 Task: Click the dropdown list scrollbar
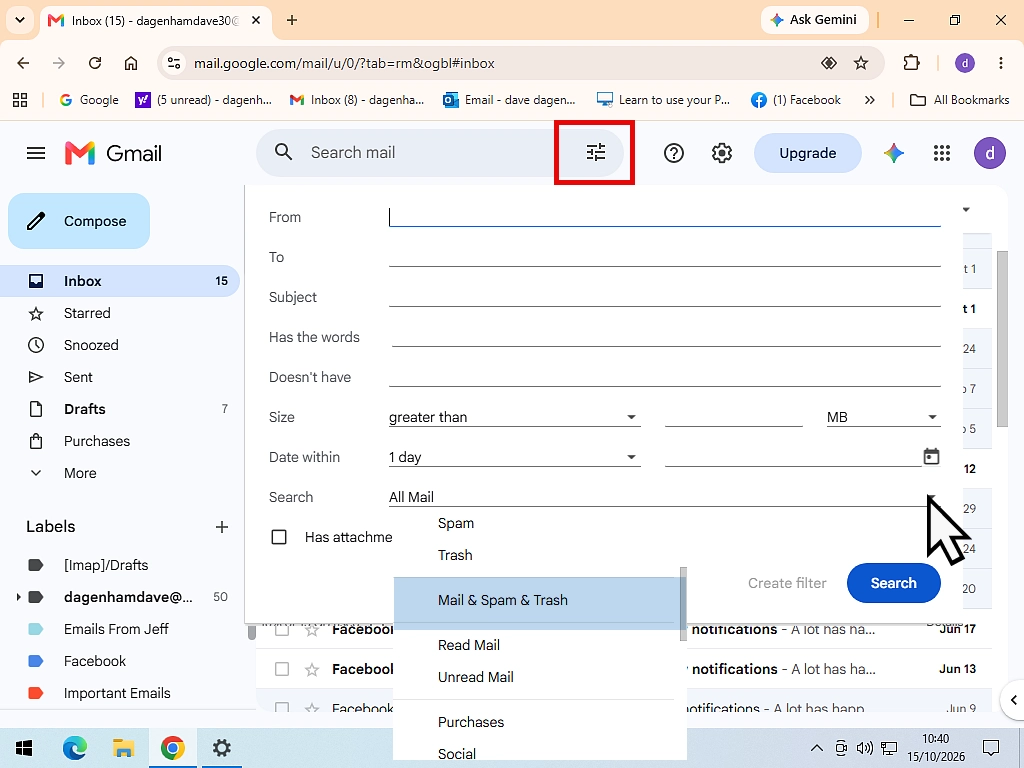click(x=683, y=604)
